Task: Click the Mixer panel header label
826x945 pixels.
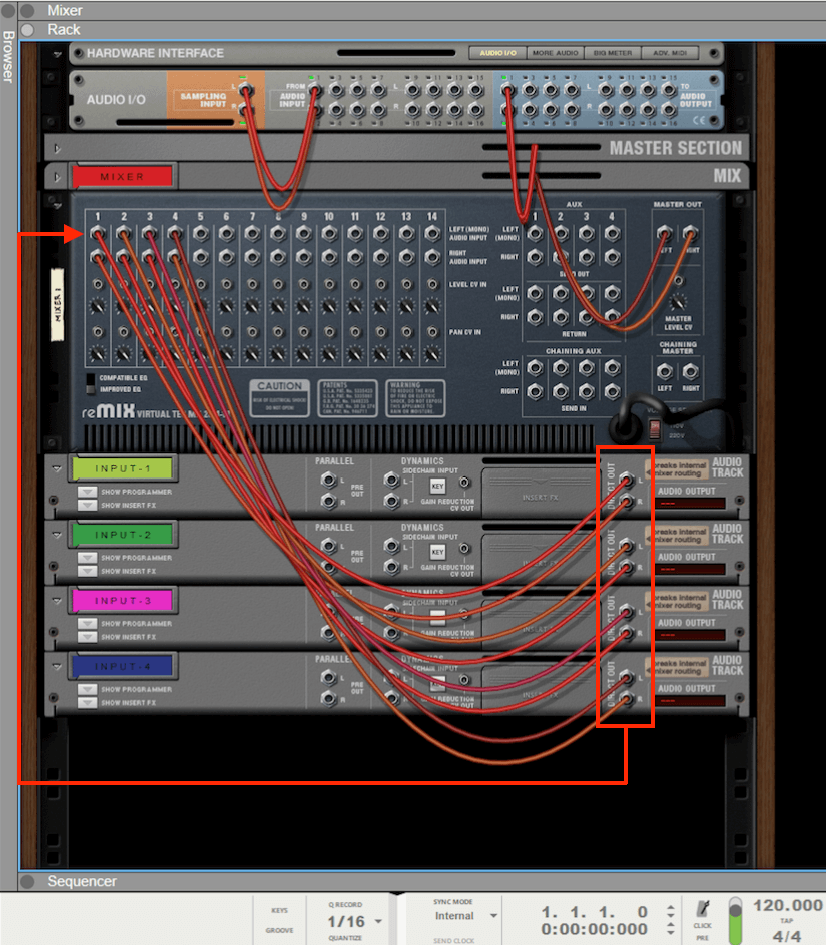Action: (x=65, y=10)
